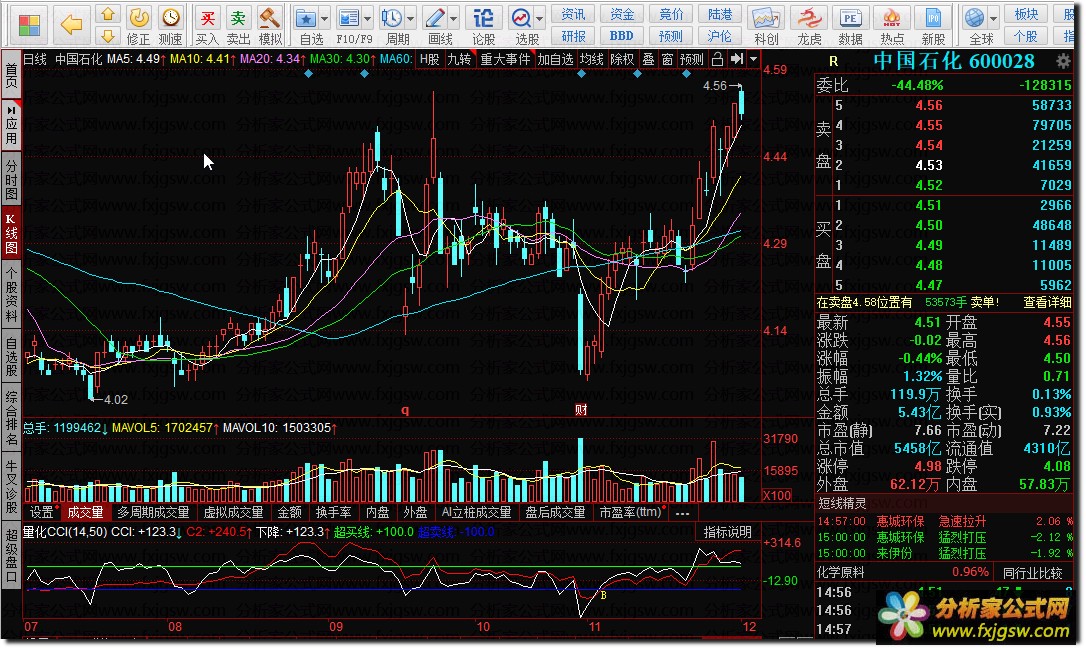Screen dimensions: 1086x648
Task: Click the yellow down arrow button
Action: (107, 35)
